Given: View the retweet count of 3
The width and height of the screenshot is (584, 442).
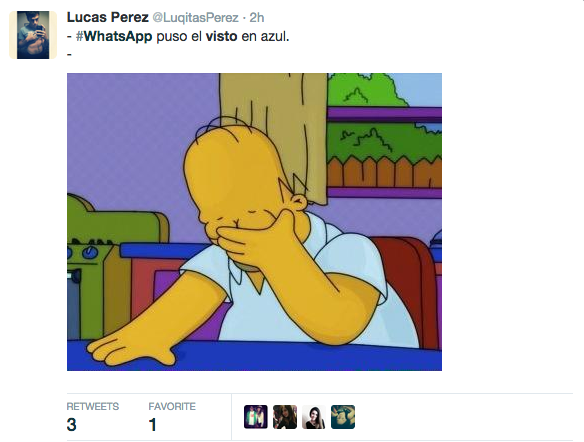Looking at the screenshot, I should (72, 425).
